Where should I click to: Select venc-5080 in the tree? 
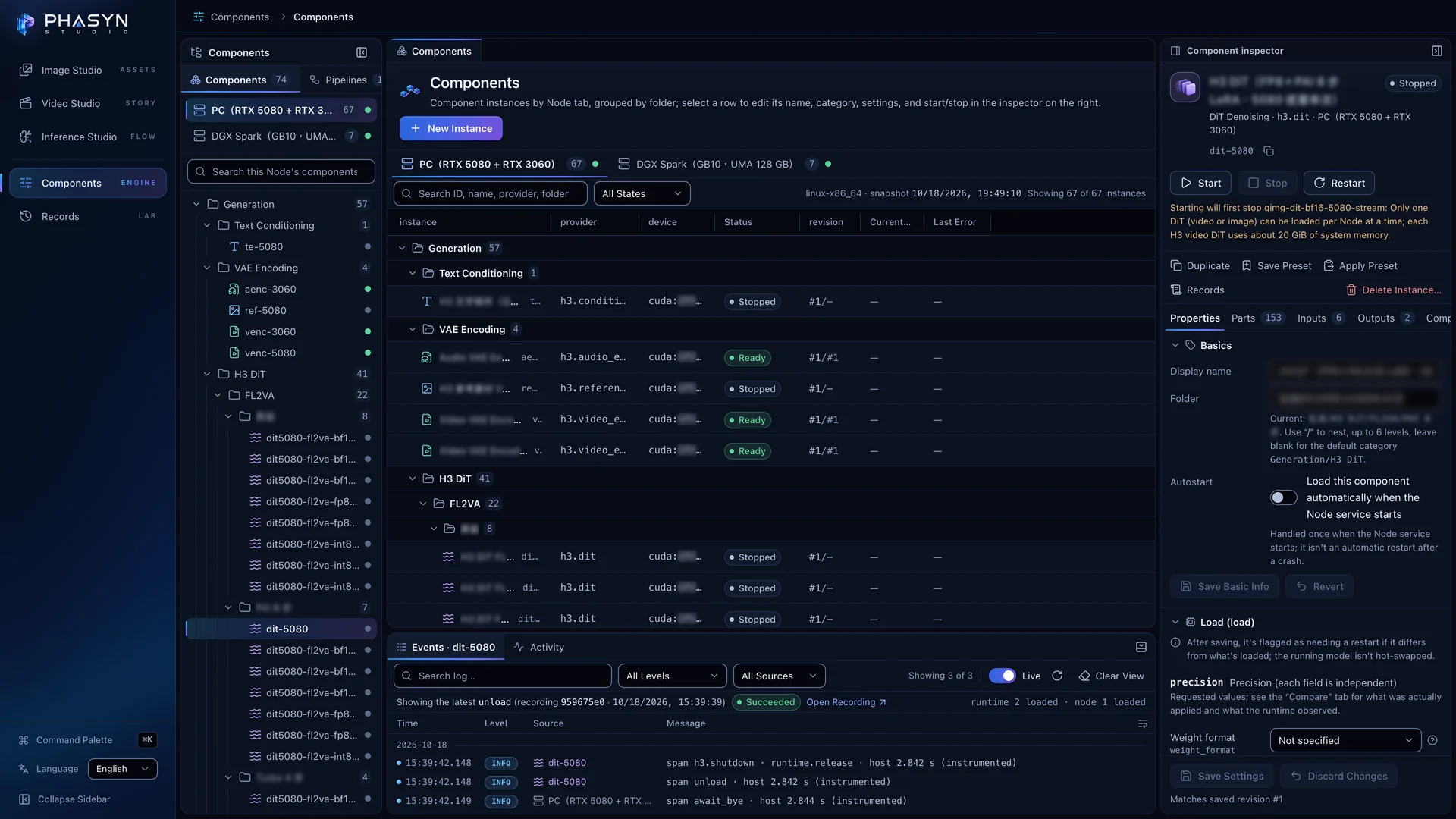[282, 353]
